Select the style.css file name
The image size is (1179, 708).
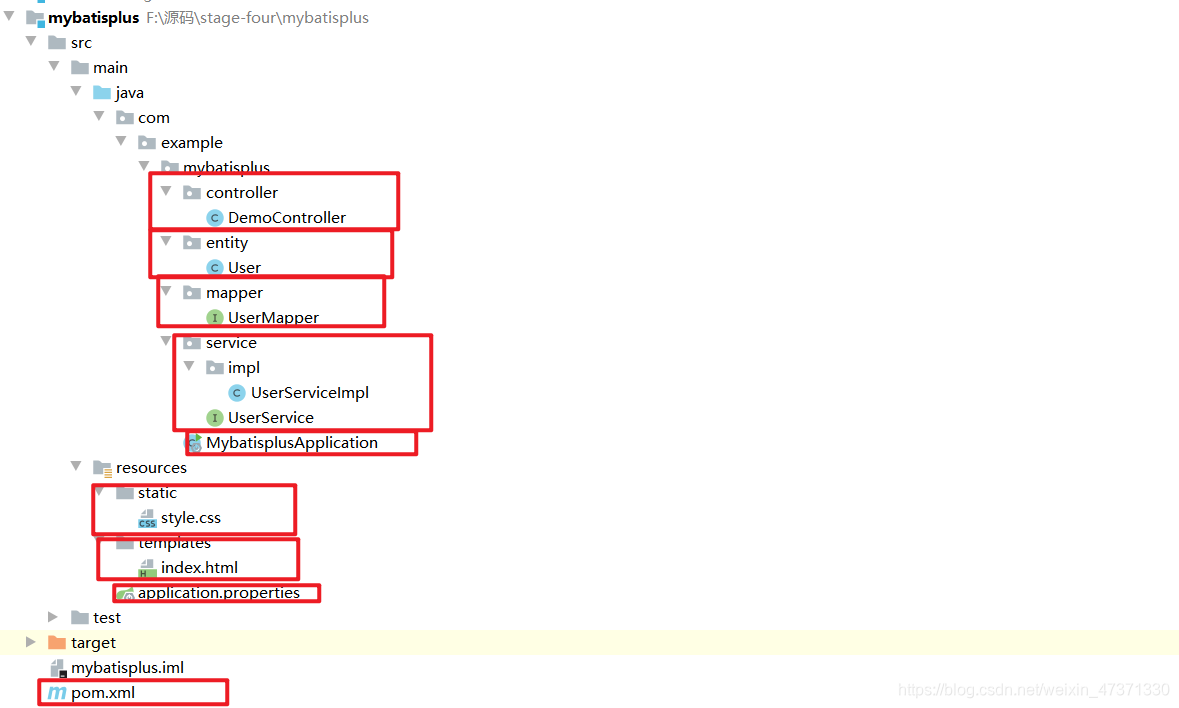(x=191, y=518)
